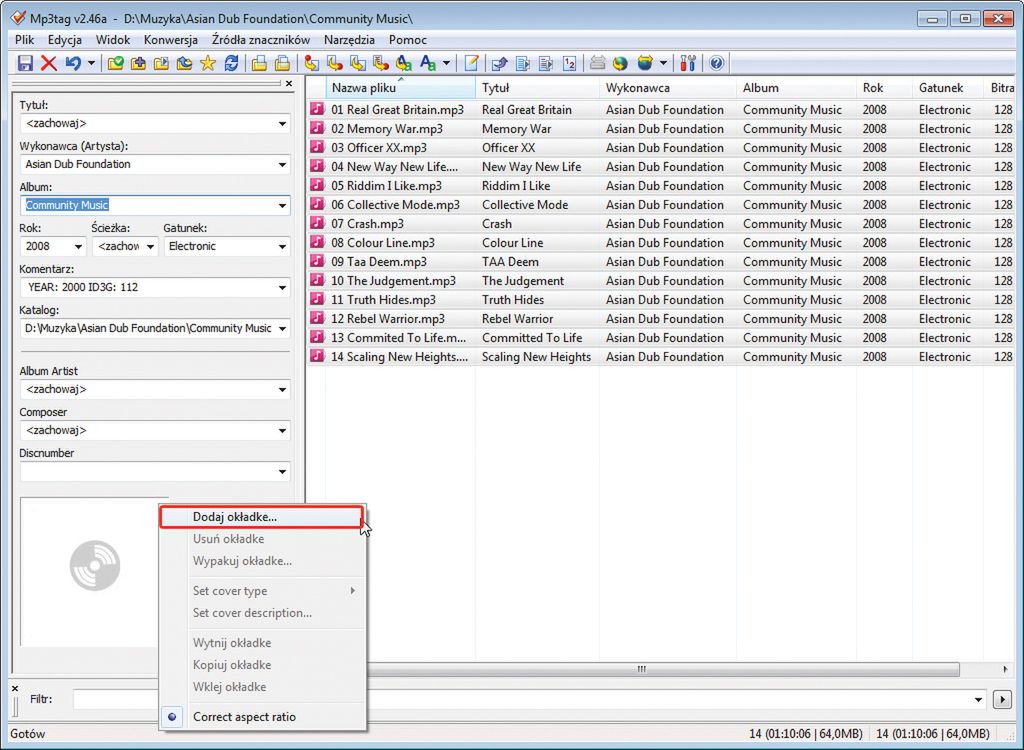Click the music icon beside 07 Crash.mp3
The height and width of the screenshot is (750, 1024).
click(x=317, y=224)
